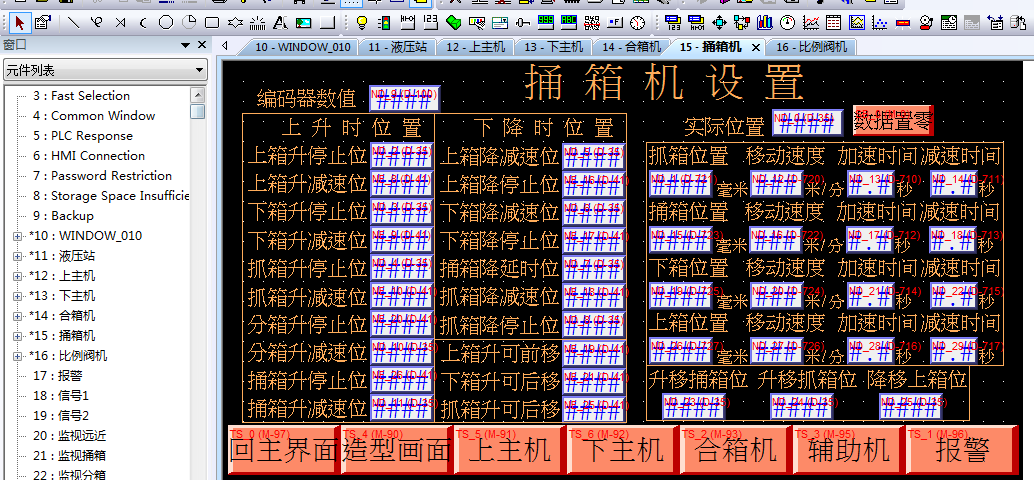Expand the 捅箱机 tree node
The image size is (1034, 480).
[18, 336]
